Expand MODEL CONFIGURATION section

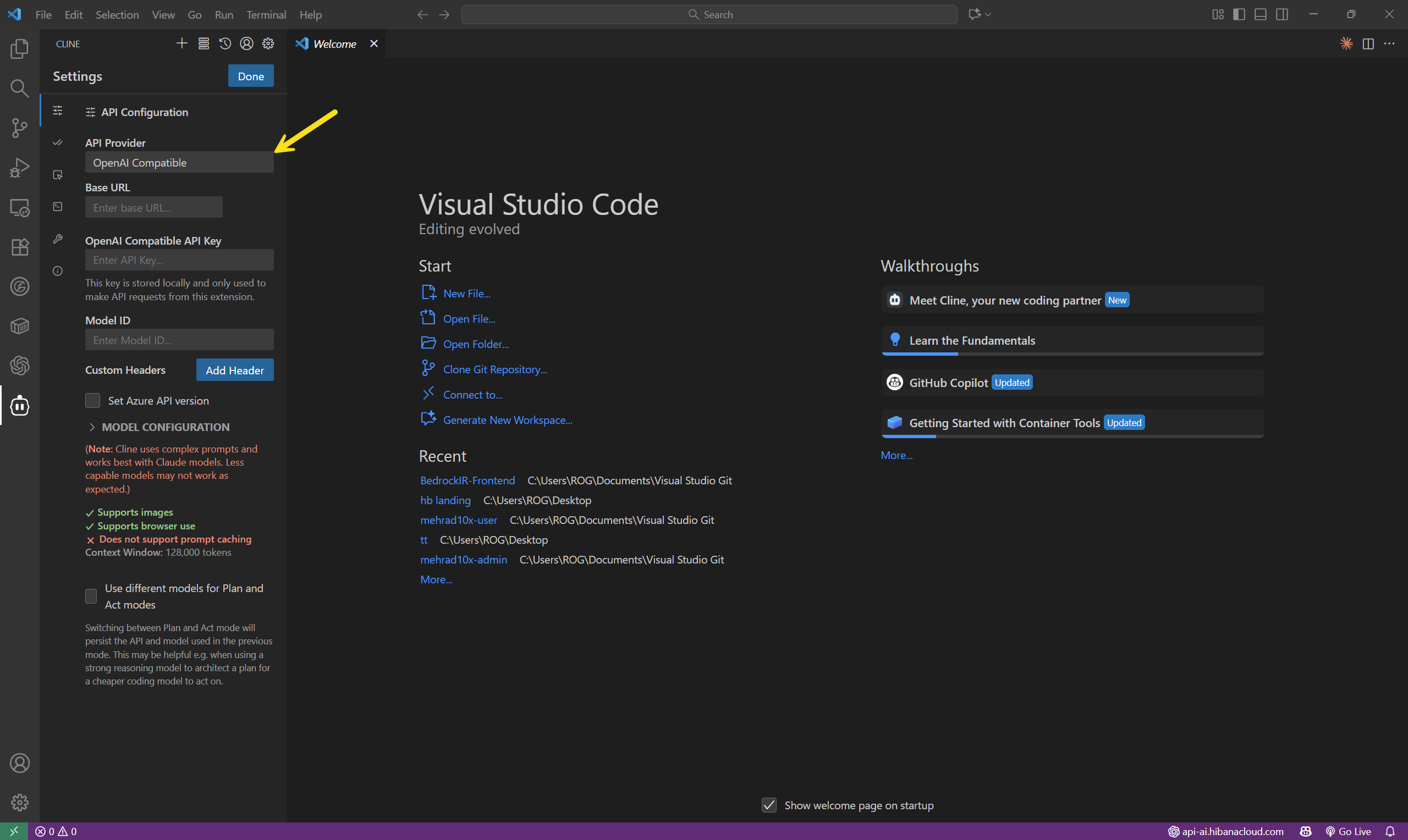[158, 427]
